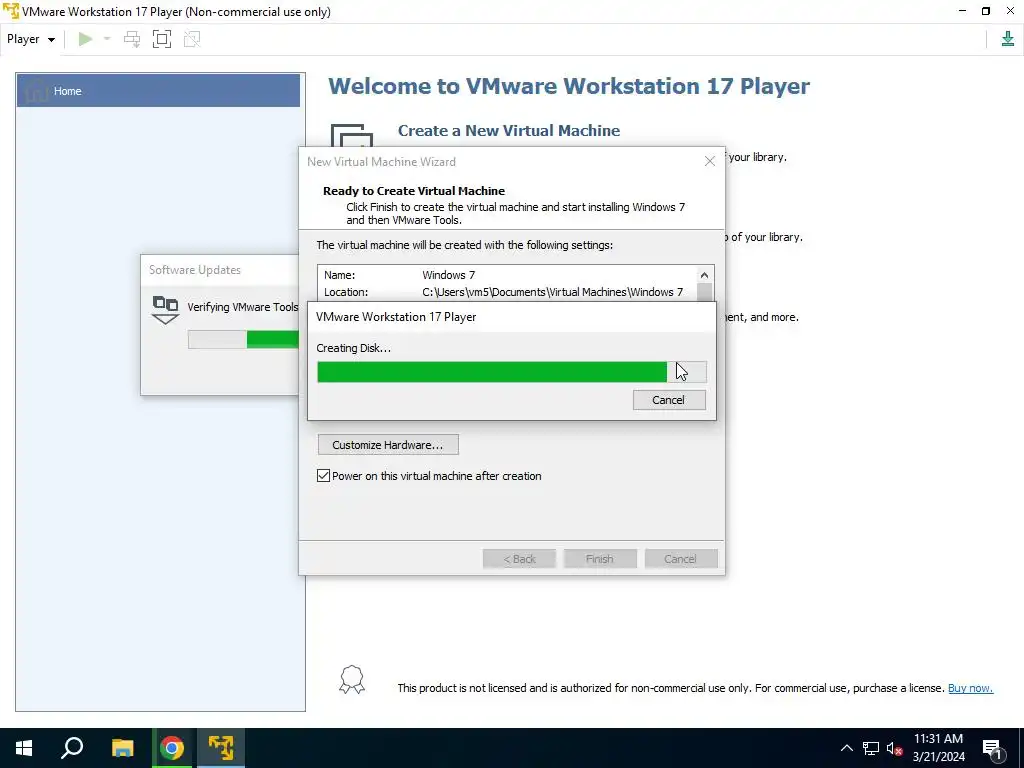Cancel the Creating Disk progress dialog

point(669,400)
